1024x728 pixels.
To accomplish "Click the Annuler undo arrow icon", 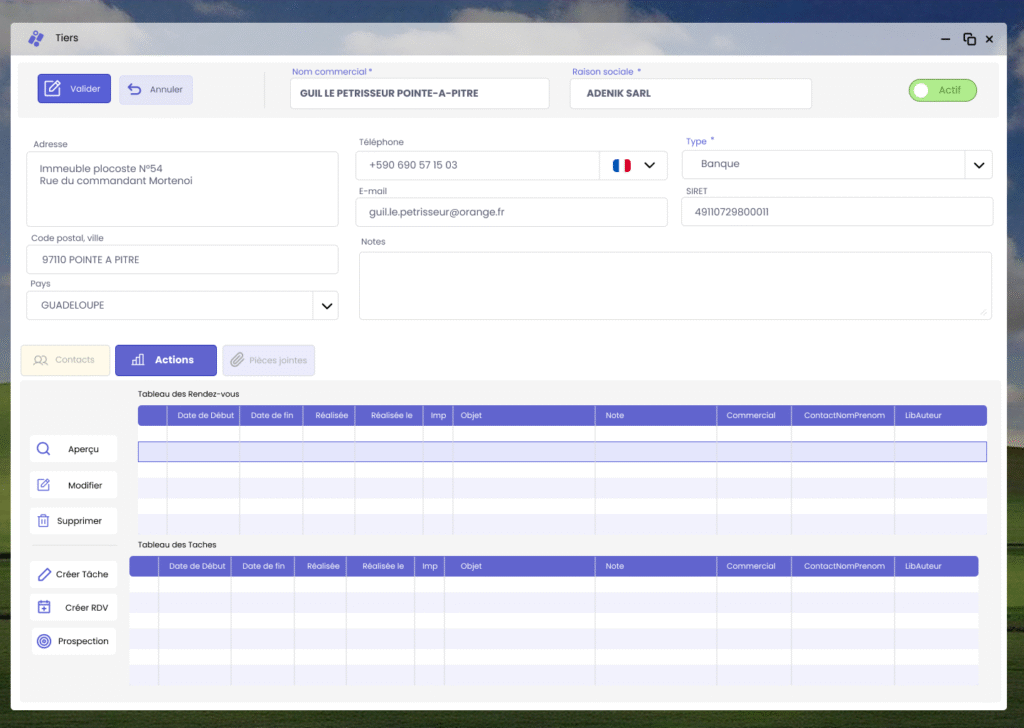I will (x=134, y=89).
